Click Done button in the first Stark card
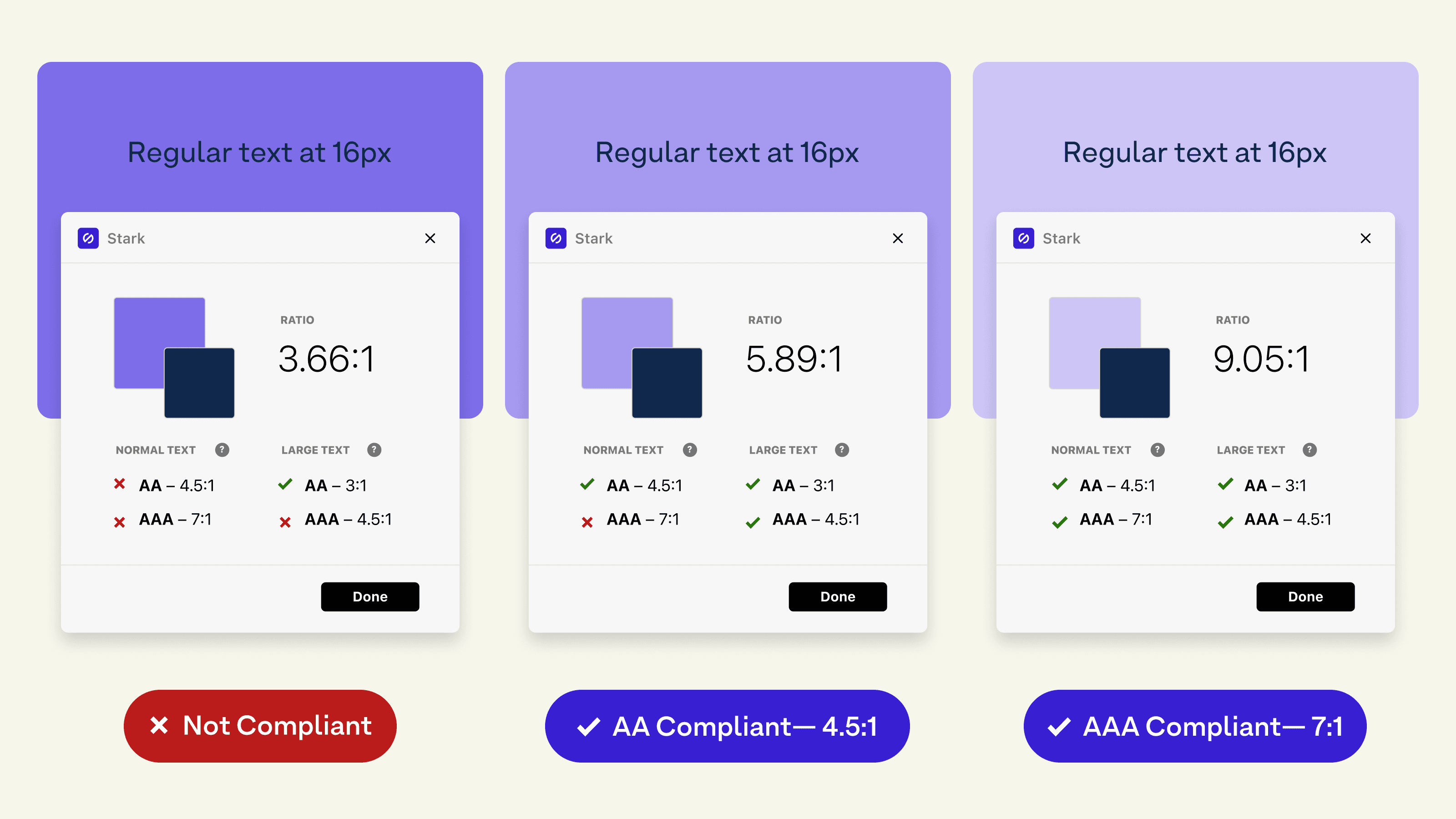The width and height of the screenshot is (1456, 819). 370,595
